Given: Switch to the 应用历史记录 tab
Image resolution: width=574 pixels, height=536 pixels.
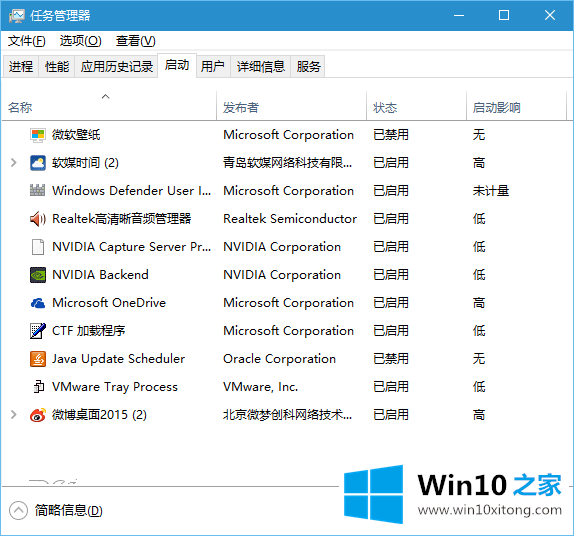Looking at the screenshot, I should 116,67.
